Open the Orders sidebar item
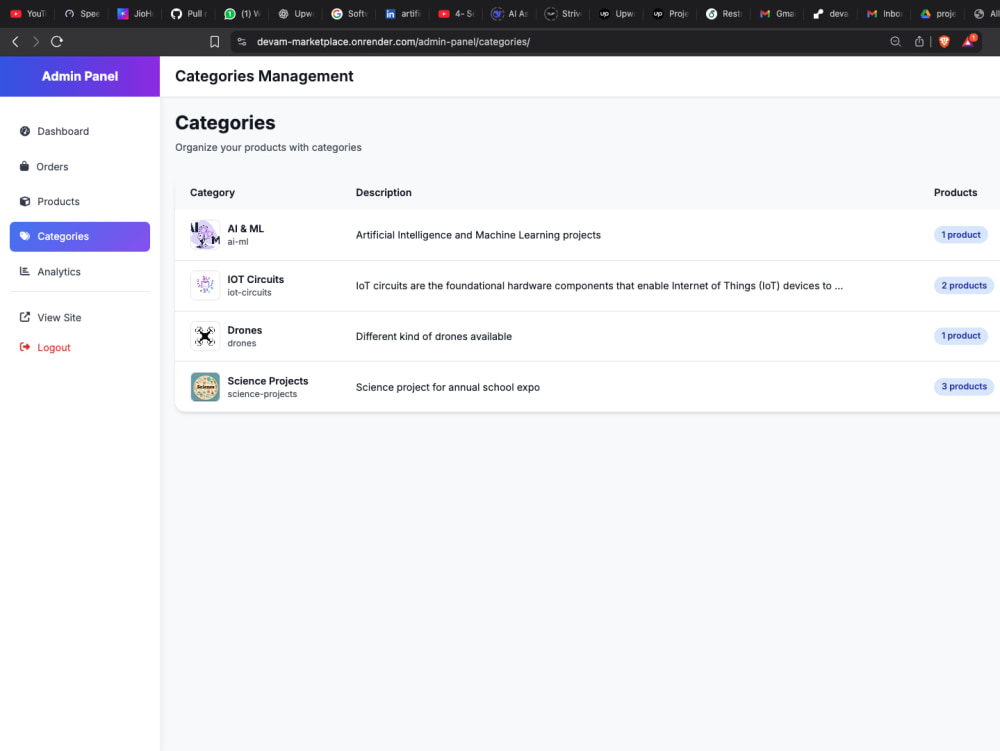Screen dimensions: 1000x751 [80, 166]
